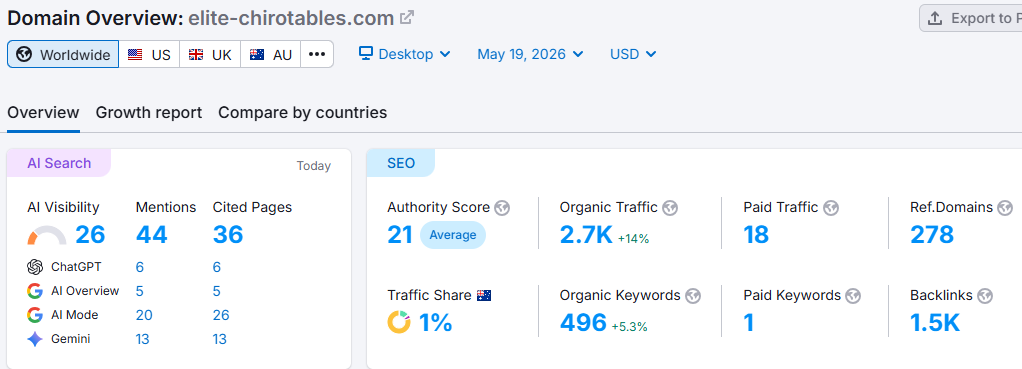
Task: Open the domain's external link icon
Action: tap(407, 18)
